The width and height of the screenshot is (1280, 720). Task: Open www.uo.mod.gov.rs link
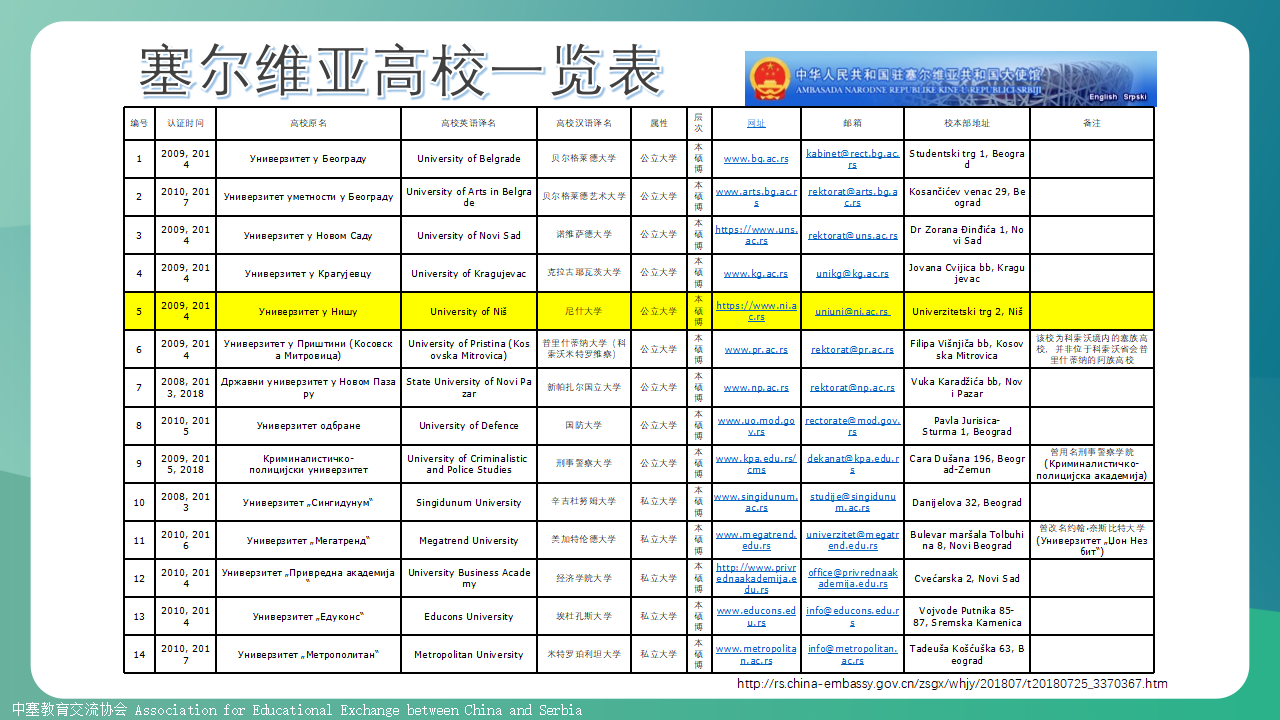(757, 426)
